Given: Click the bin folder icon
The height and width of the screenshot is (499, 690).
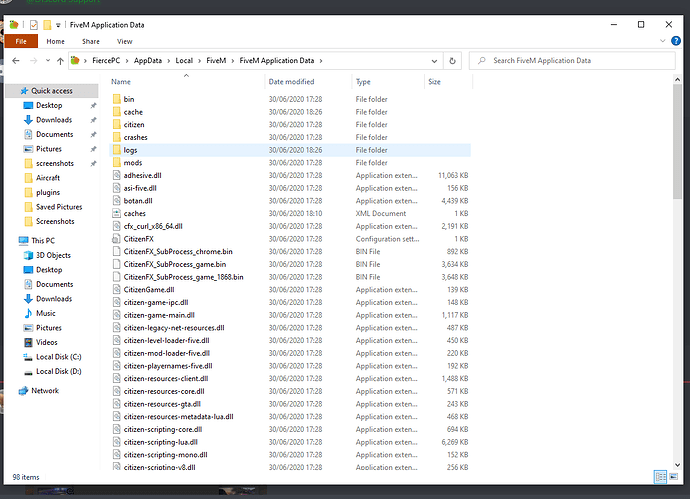Looking at the screenshot, I should 117,99.
